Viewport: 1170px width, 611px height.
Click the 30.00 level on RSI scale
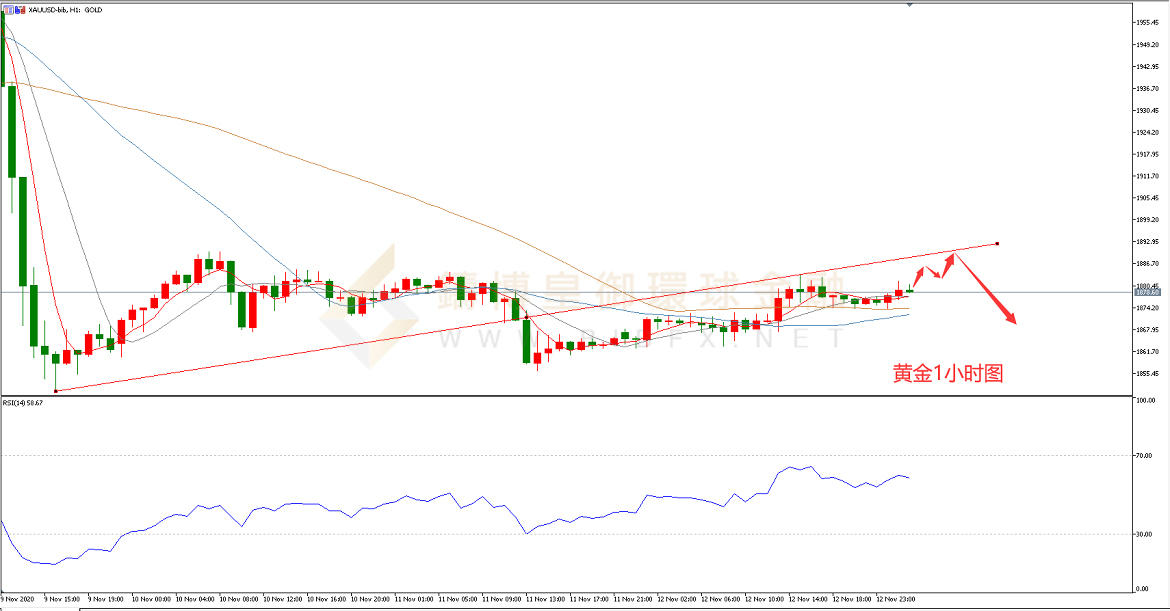[1146, 534]
